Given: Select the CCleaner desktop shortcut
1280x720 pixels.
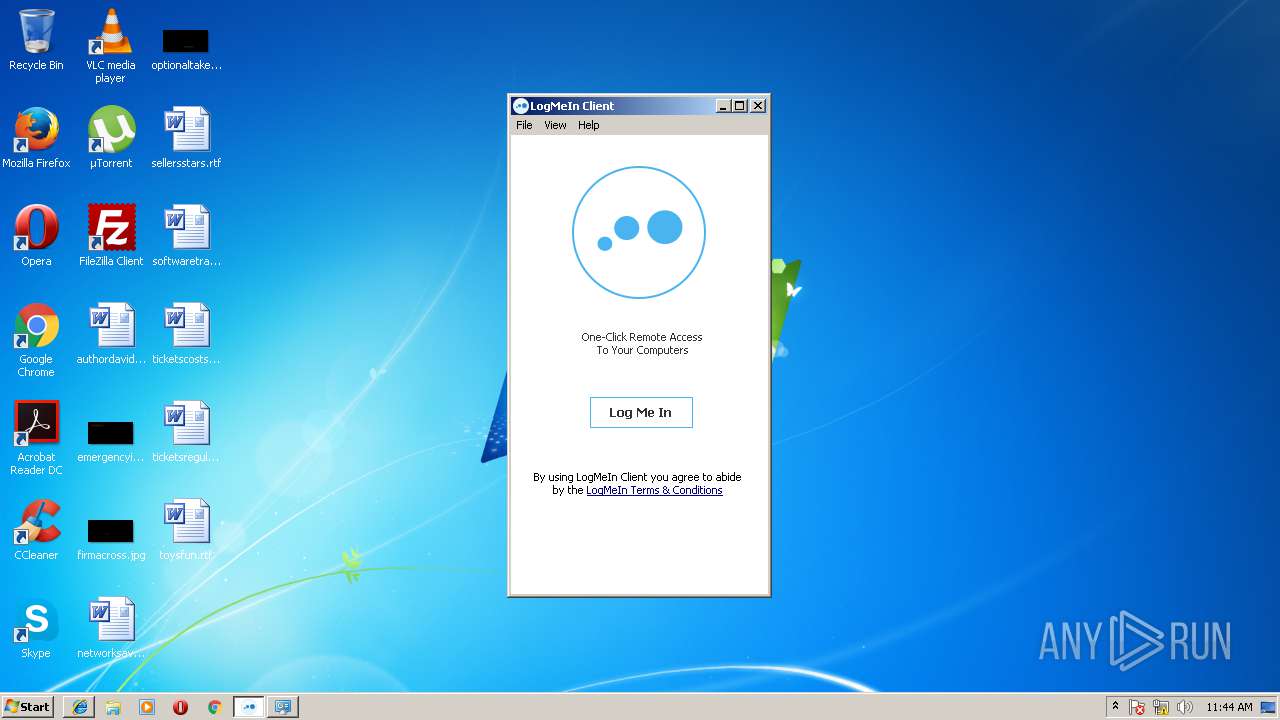Looking at the screenshot, I should 36,530.
